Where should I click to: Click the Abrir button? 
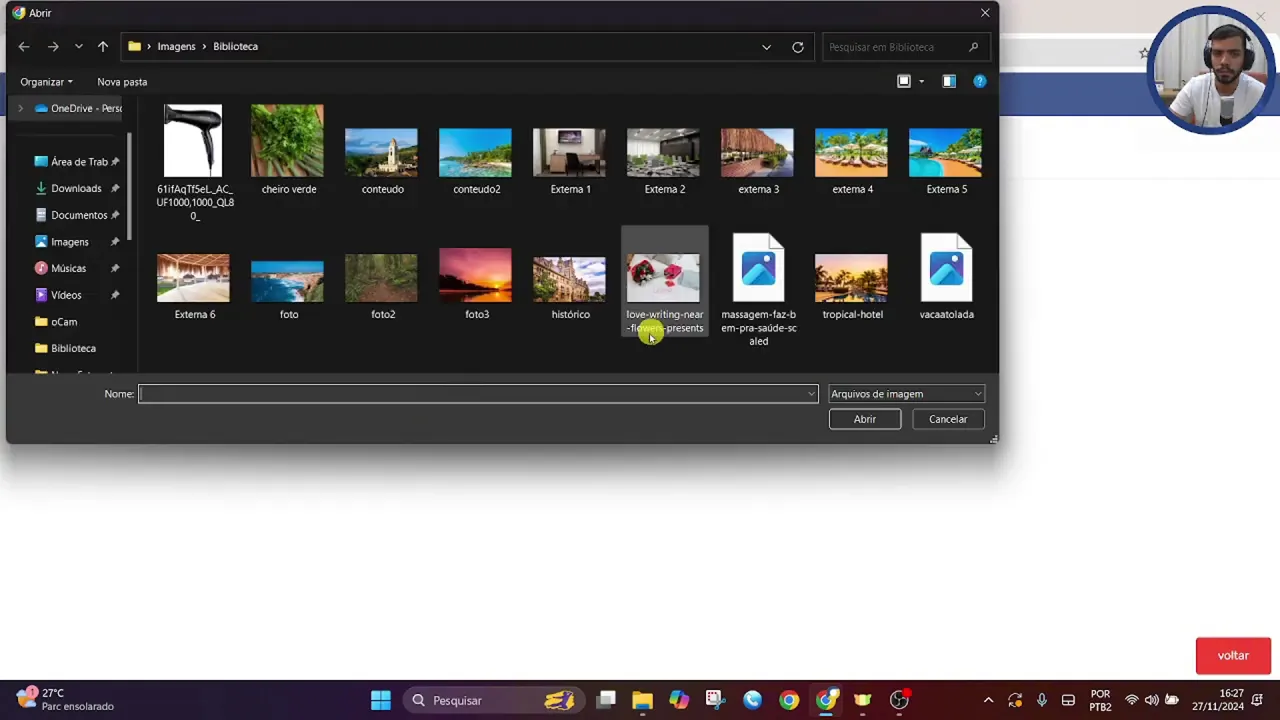click(865, 419)
